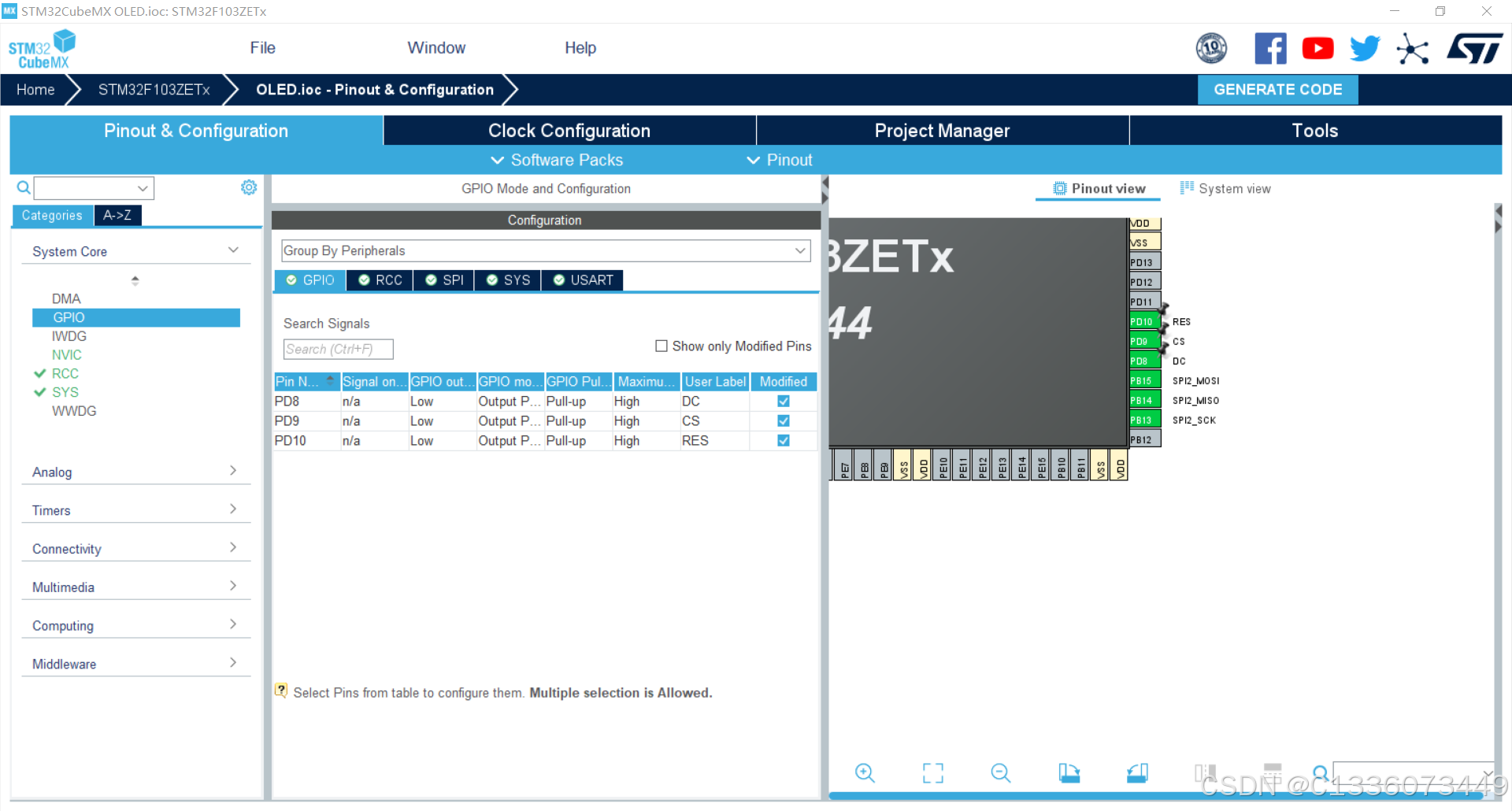The image size is (1512, 811).
Task: Open the category search dropdown arrow
Action: [x=143, y=188]
